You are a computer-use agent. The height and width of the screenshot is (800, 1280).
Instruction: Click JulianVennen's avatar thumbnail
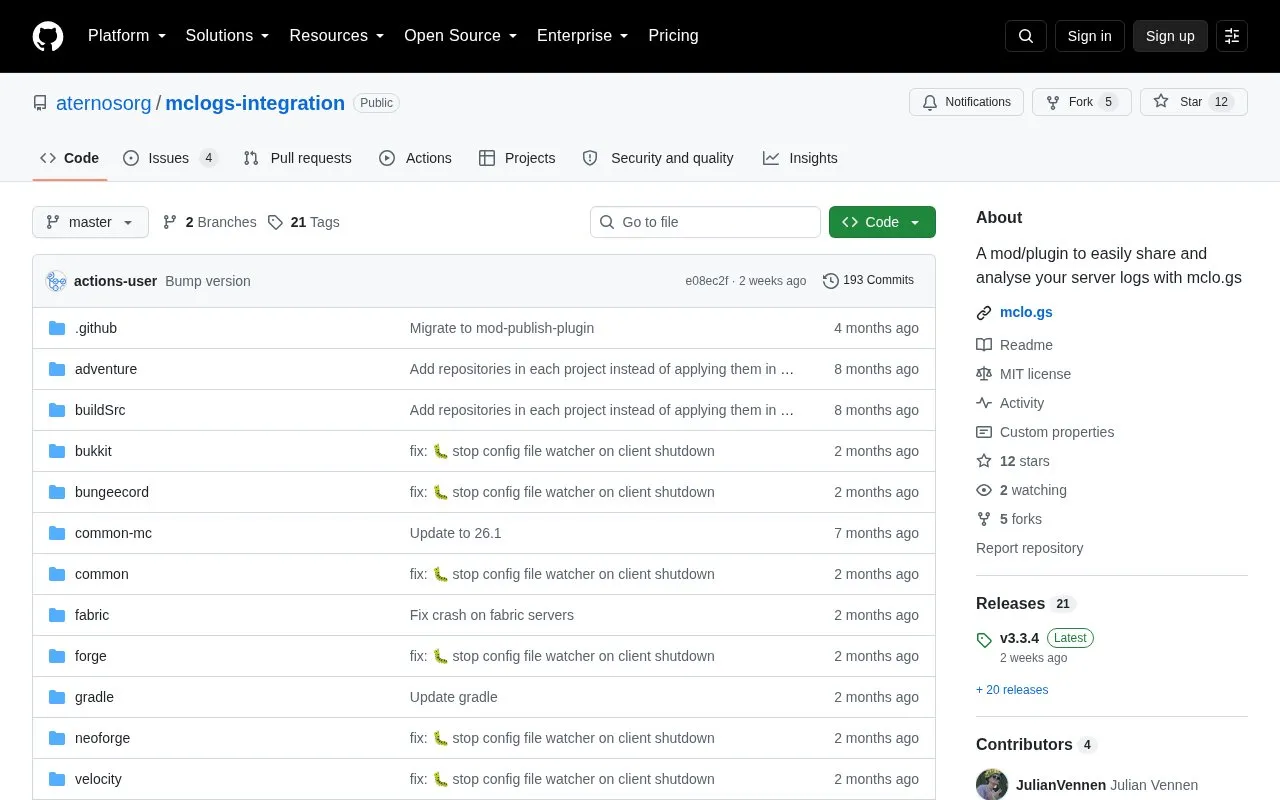coord(992,785)
